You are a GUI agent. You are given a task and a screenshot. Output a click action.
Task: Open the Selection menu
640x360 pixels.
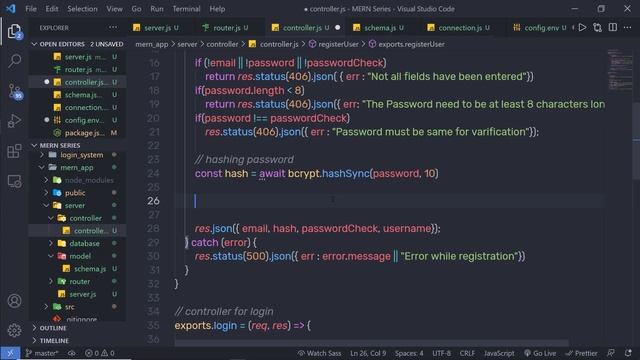82,9
